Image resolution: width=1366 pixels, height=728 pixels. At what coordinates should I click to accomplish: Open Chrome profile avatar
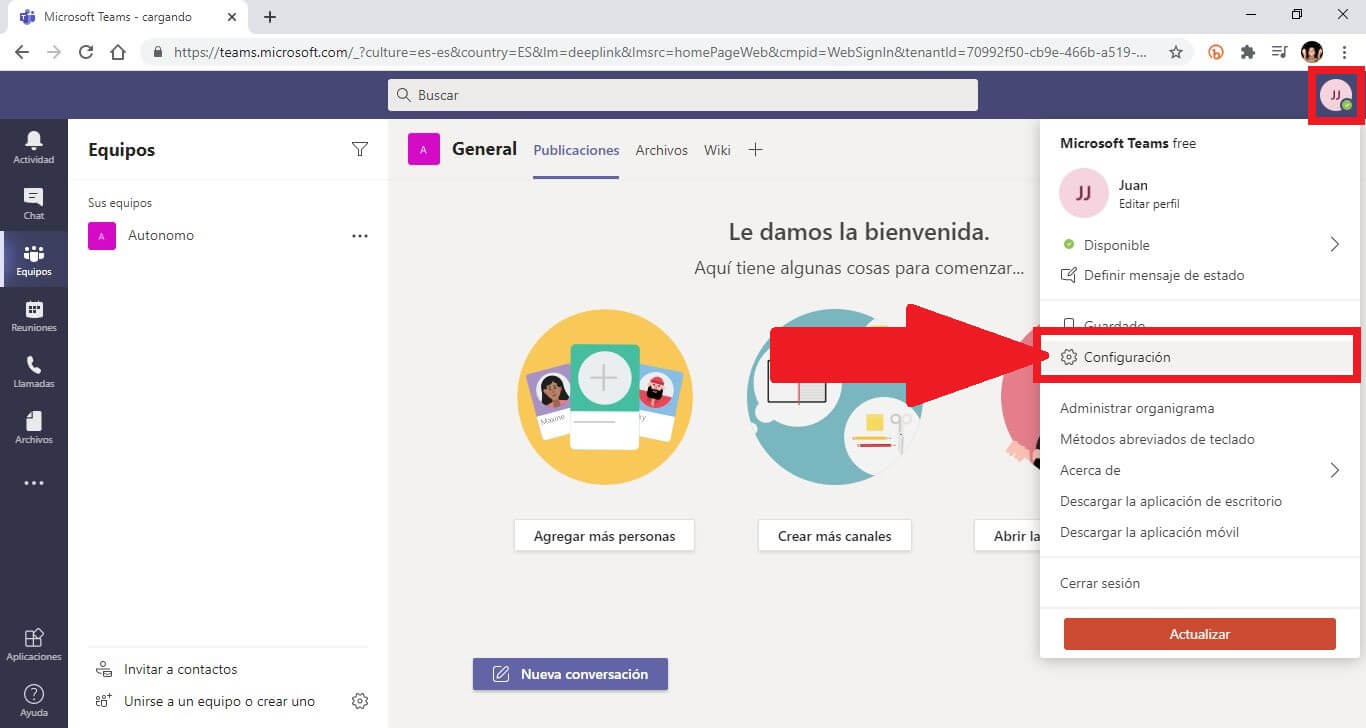[x=1312, y=52]
